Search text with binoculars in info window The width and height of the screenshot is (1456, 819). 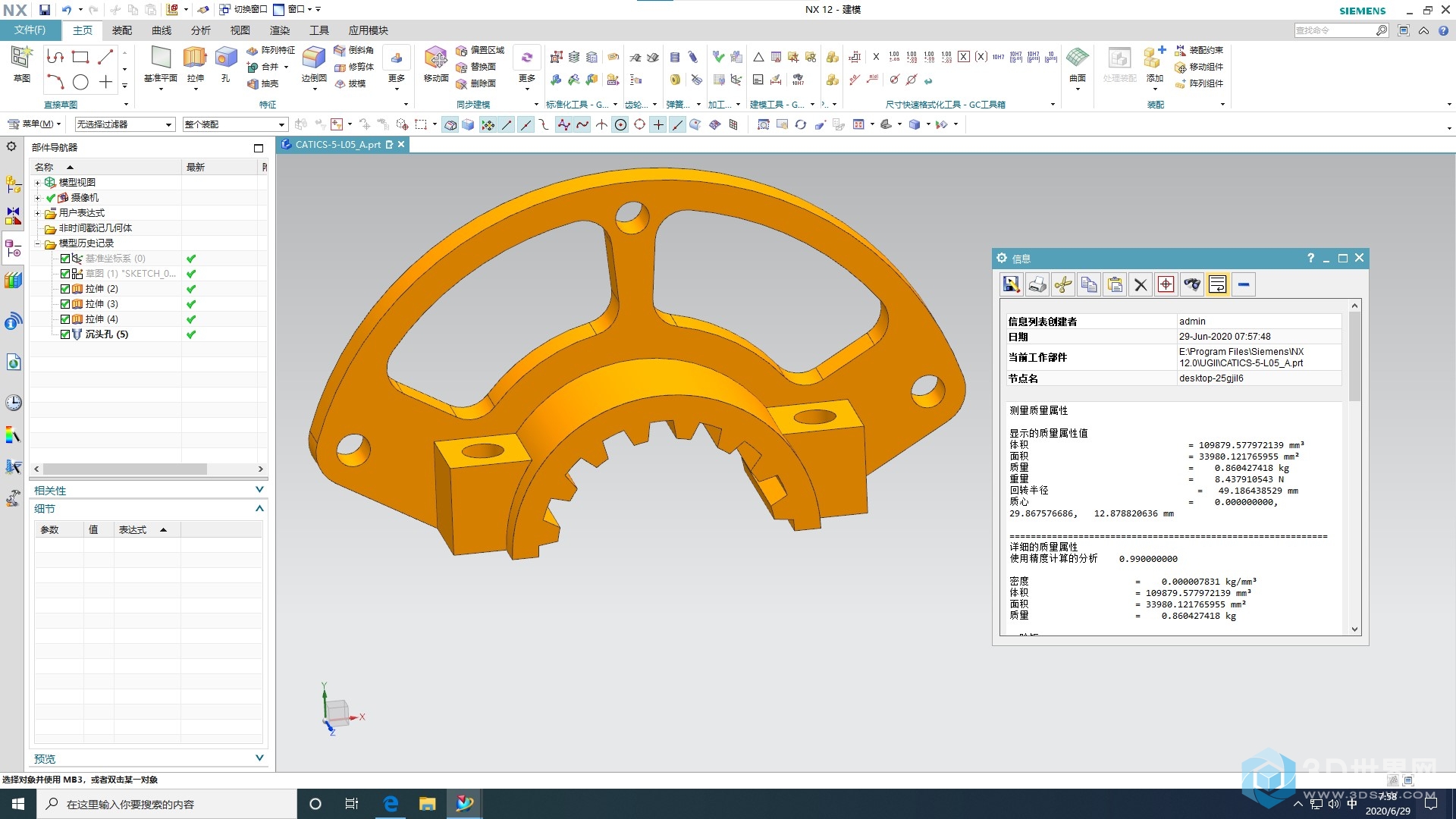[1192, 284]
